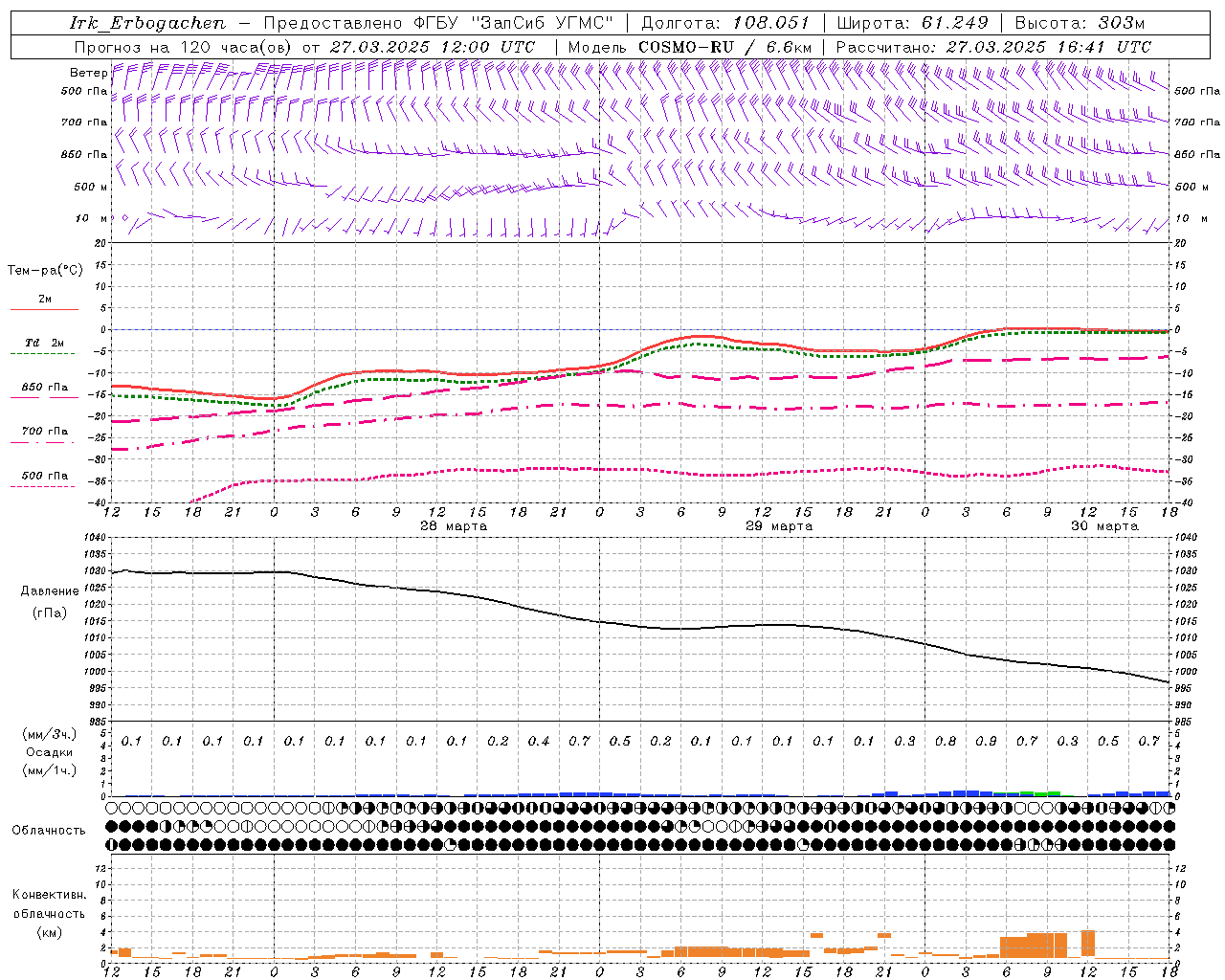Click the latitude value Широта: 61.249
This screenshot has height=980, width=1225.
tap(912, 23)
